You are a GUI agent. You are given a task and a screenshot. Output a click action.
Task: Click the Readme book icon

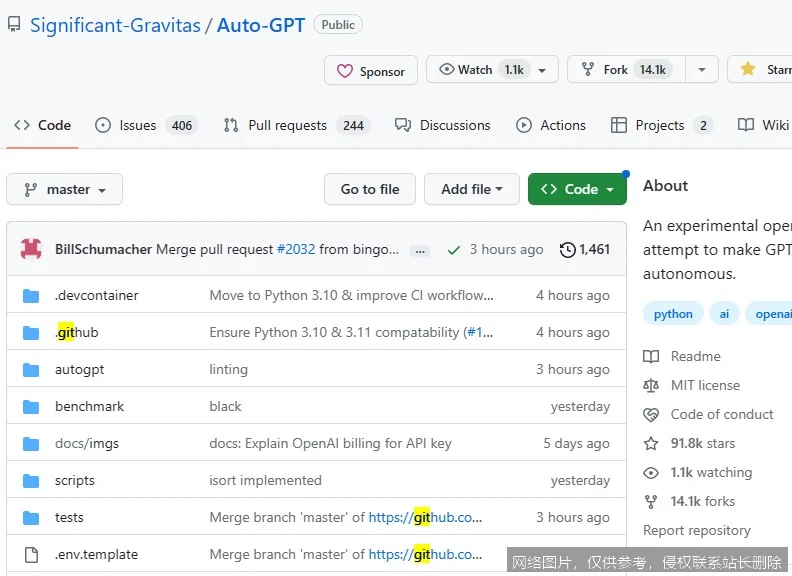click(652, 357)
